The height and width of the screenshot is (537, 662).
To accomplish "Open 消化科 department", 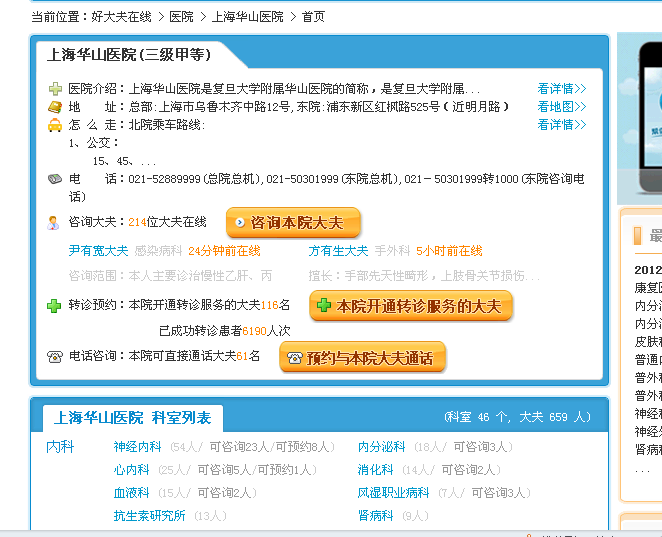I will (376, 470).
